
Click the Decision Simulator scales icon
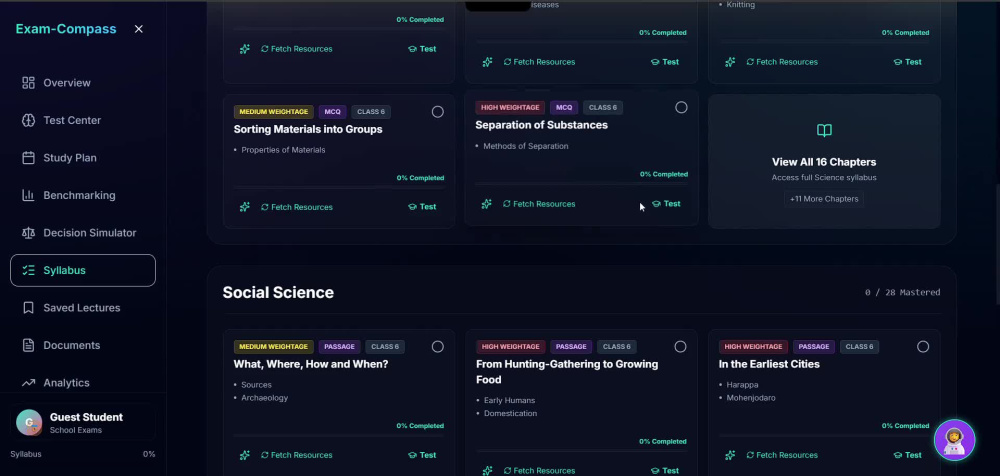(x=28, y=233)
